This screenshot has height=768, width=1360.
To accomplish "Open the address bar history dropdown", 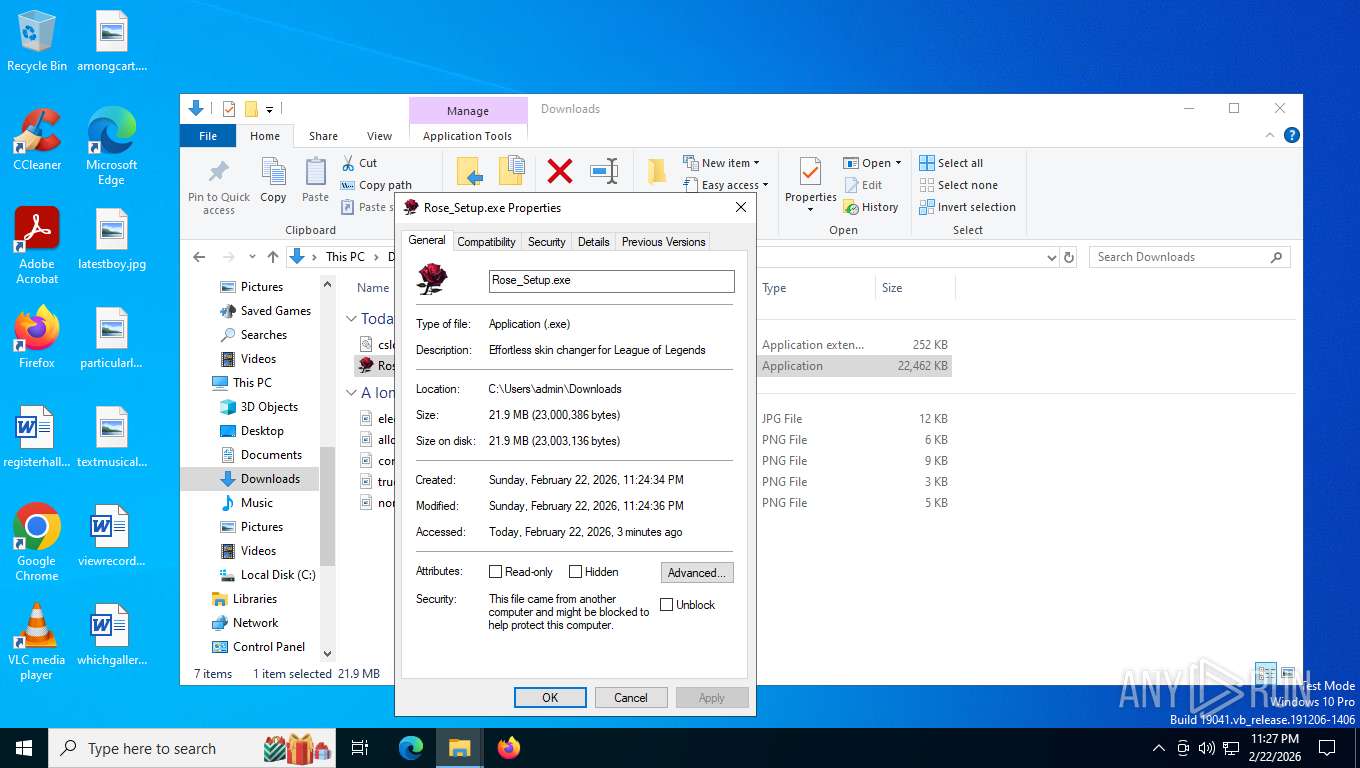I will pyautogui.click(x=1051, y=257).
